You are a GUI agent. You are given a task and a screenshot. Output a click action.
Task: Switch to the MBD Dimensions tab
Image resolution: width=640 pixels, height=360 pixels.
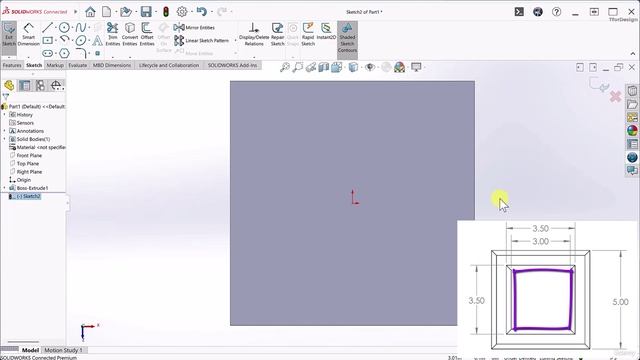point(112,65)
